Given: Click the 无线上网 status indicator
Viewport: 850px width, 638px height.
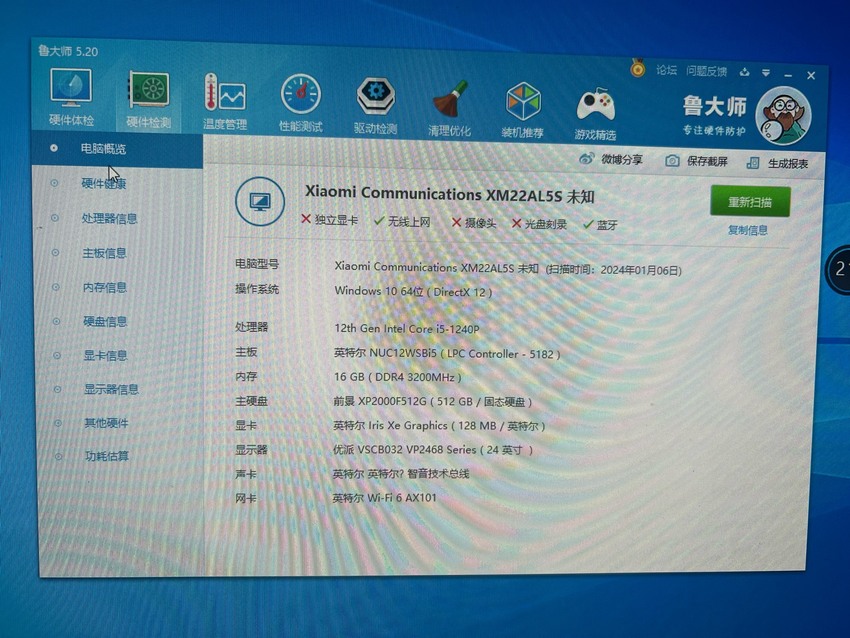Looking at the screenshot, I should (x=402, y=221).
